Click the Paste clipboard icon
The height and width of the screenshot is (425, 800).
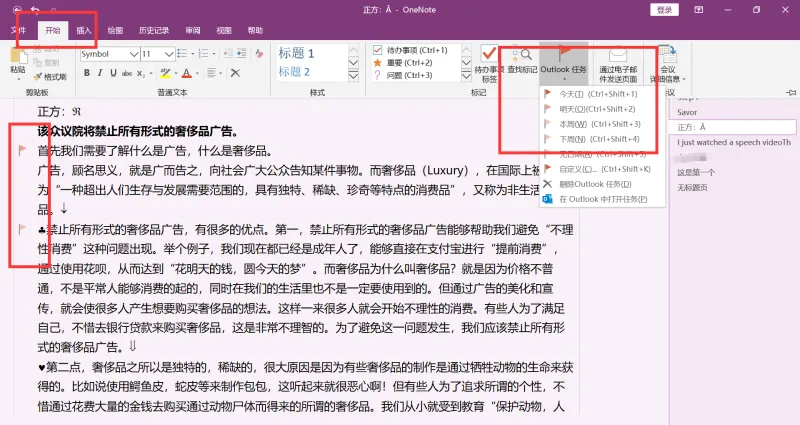click(x=18, y=60)
